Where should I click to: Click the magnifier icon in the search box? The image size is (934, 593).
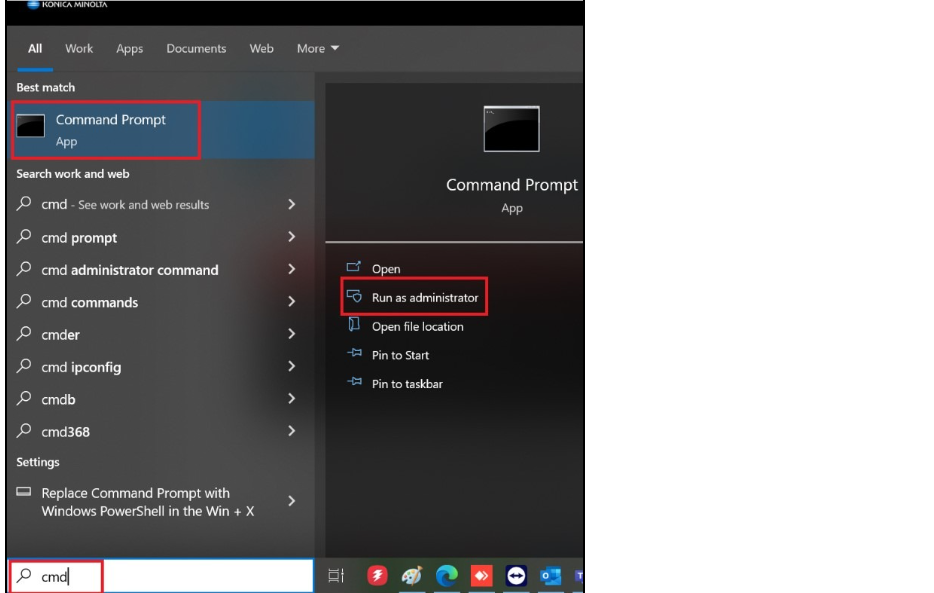(x=24, y=575)
